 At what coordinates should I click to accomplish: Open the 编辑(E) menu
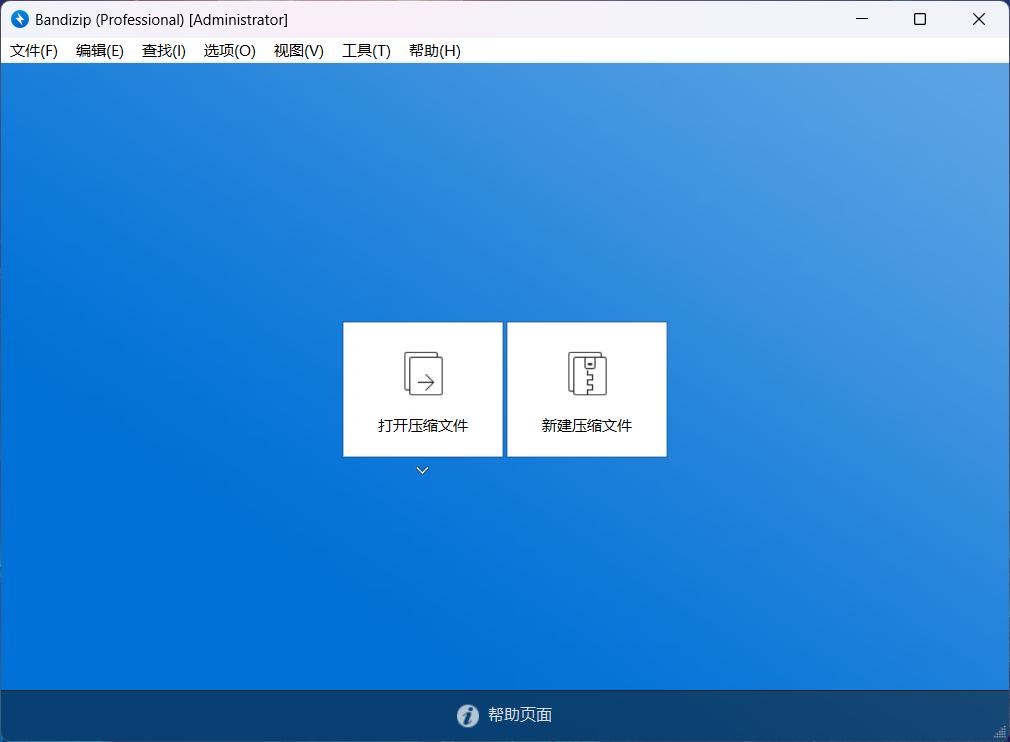pos(99,50)
